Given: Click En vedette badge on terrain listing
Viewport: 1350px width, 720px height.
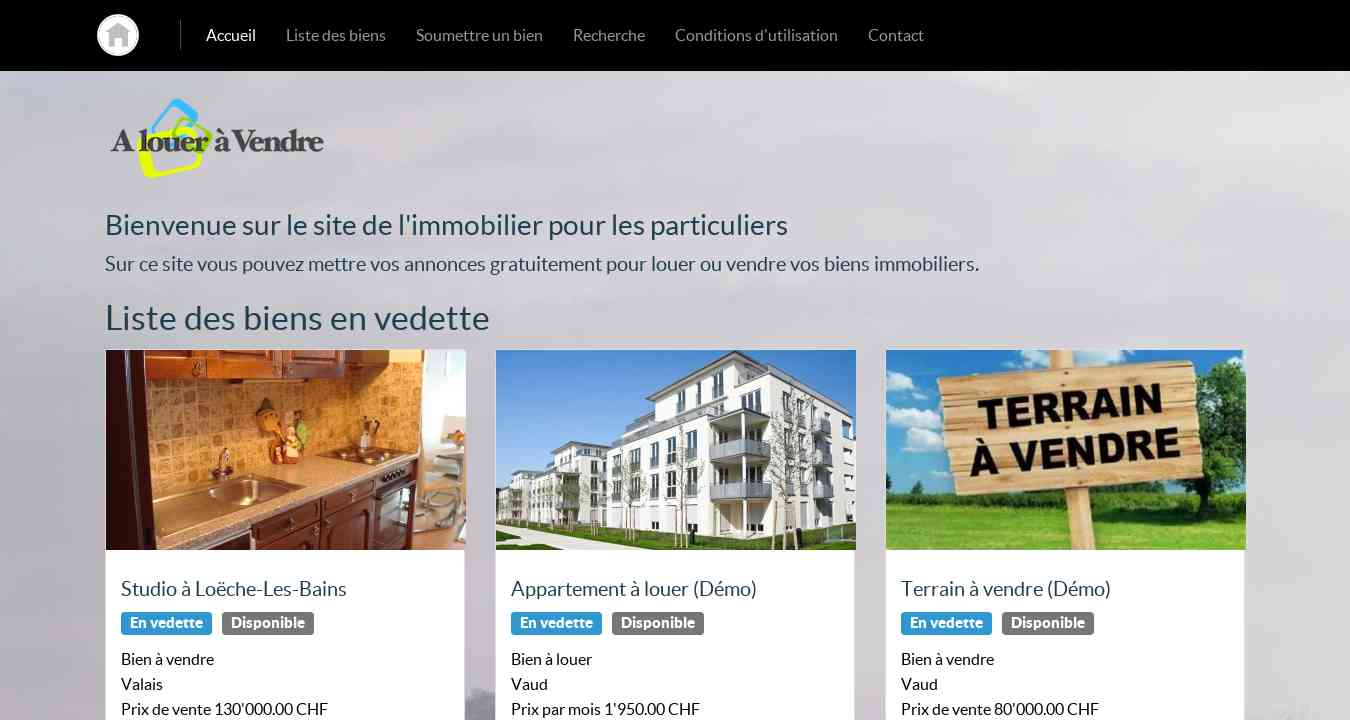Looking at the screenshot, I should pyautogui.click(x=946, y=623).
